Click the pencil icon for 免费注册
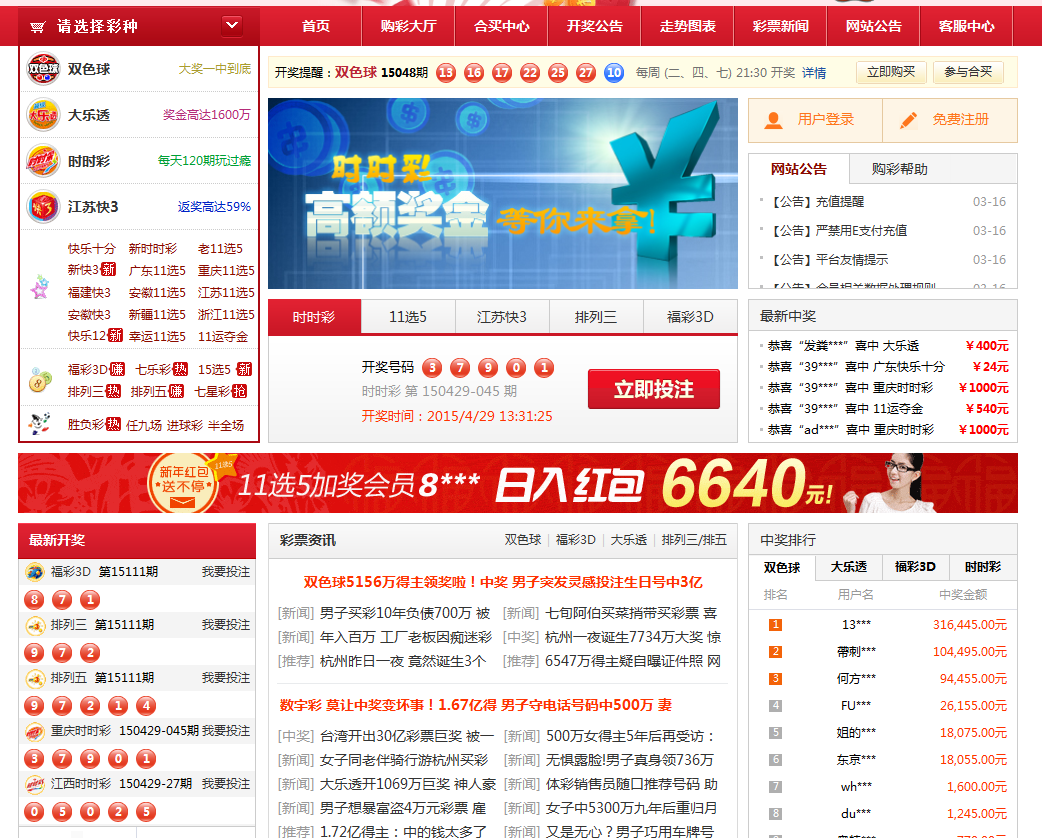 (x=908, y=120)
